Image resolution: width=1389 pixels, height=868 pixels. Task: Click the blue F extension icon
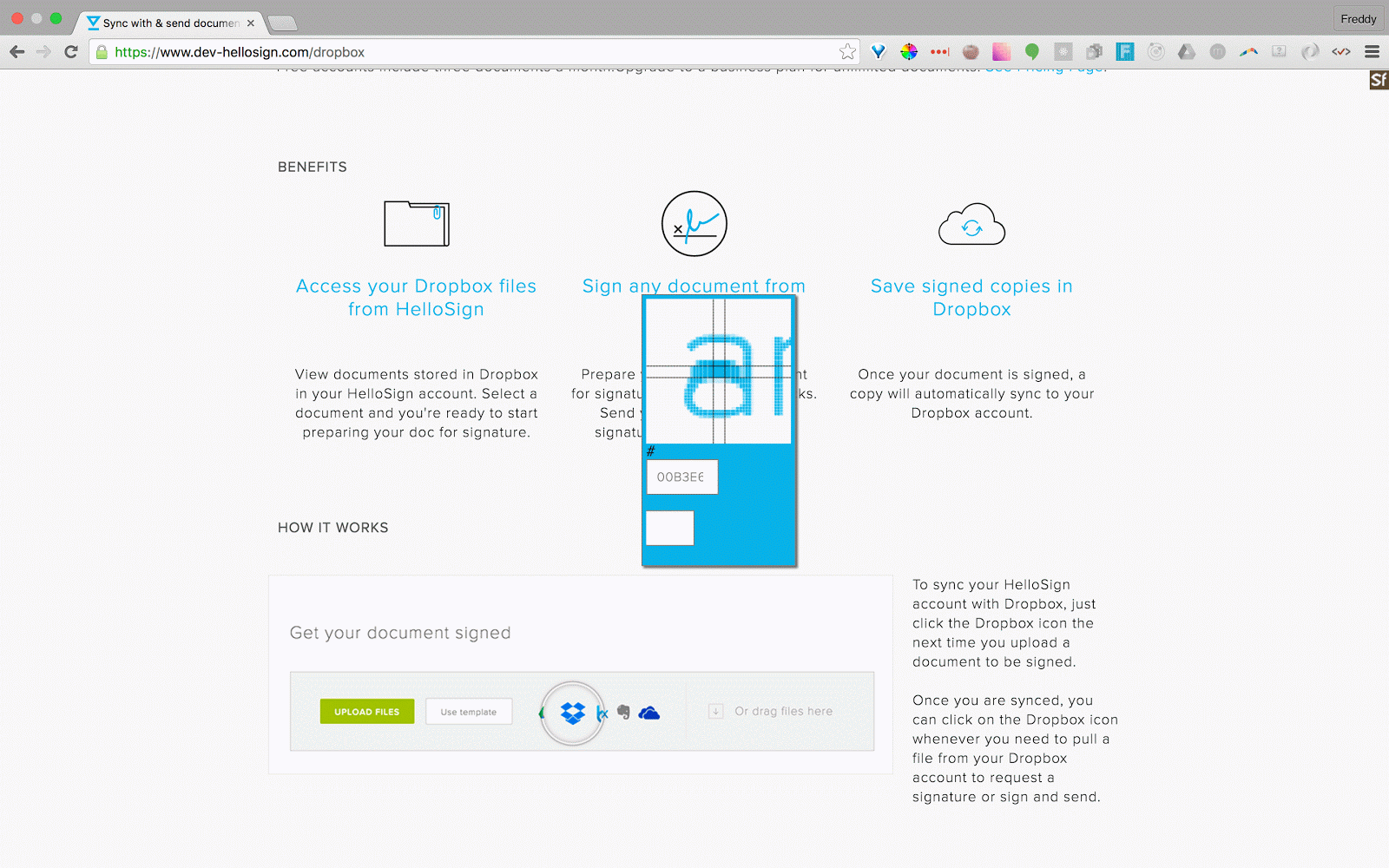tap(1125, 51)
